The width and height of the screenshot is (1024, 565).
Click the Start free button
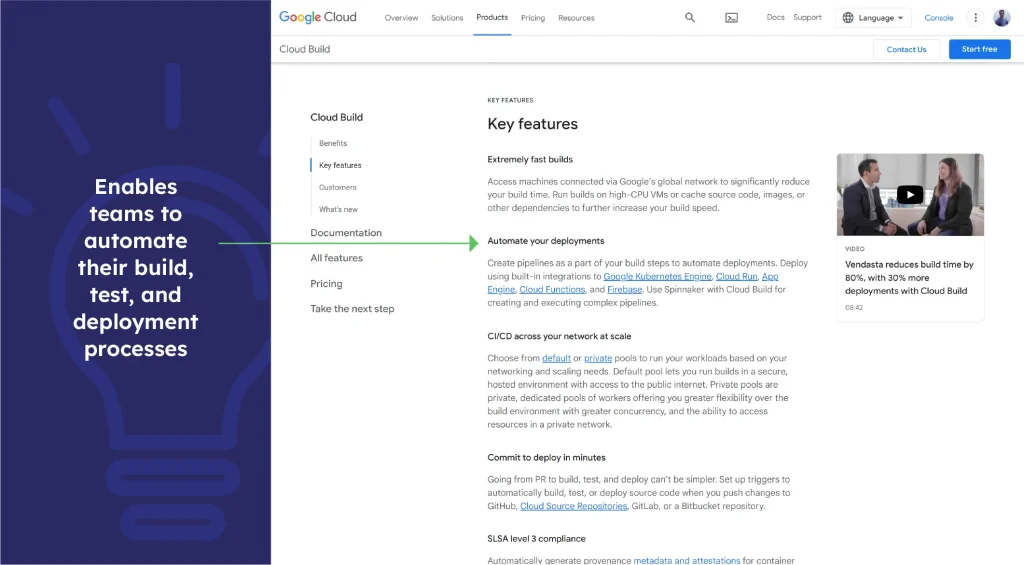click(x=979, y=49)
